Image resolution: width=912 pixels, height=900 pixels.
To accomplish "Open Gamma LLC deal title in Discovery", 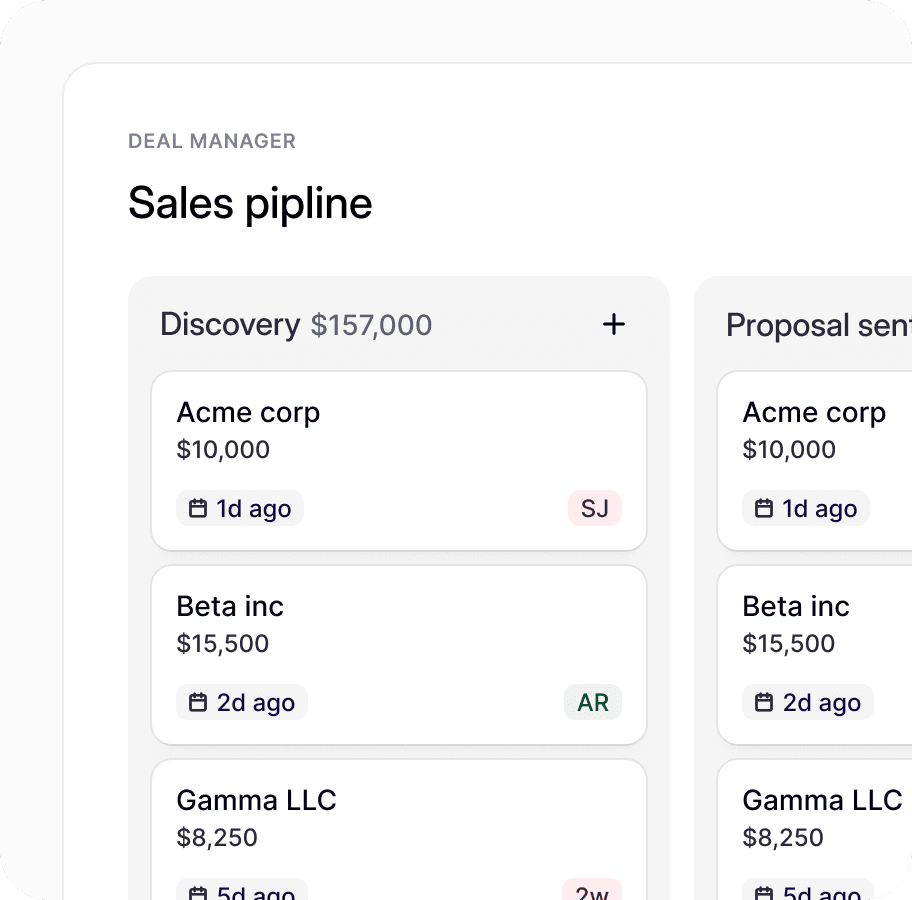I will 256,800.
